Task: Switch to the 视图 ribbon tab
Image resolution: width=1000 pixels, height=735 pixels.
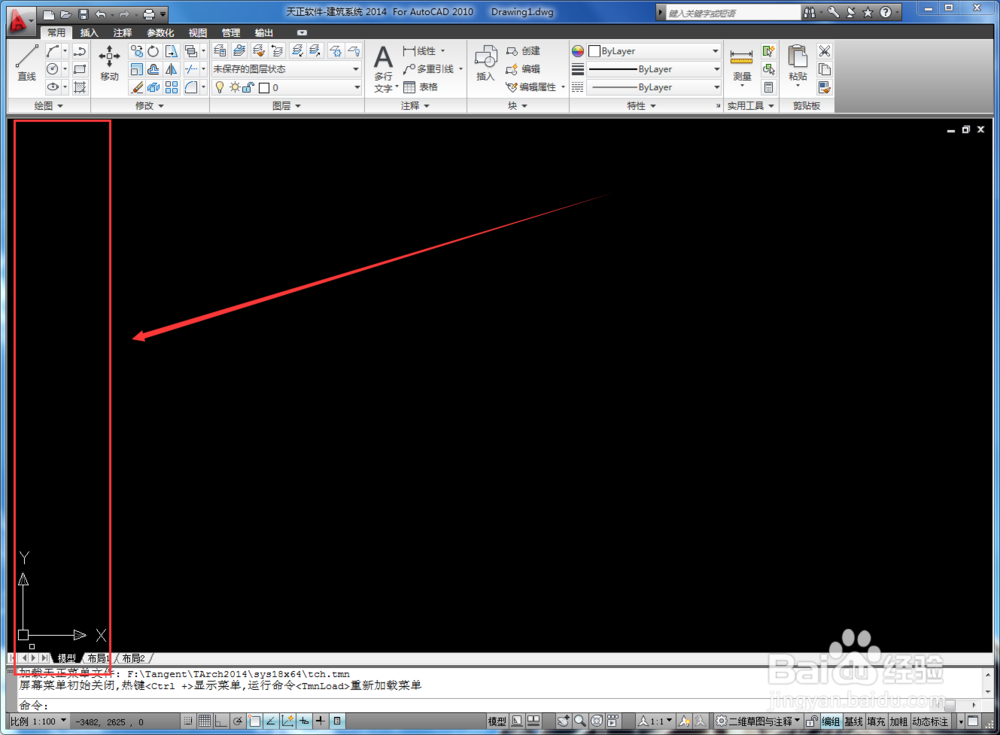Action: click(198, 33)
